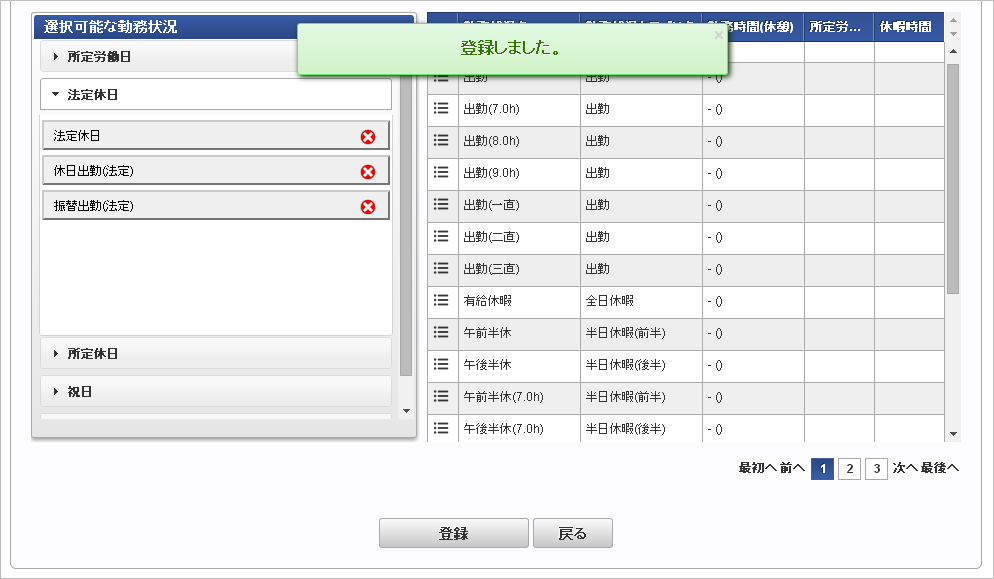Go to page 2
The height and width of the screenshot is (579, 994).
(x=849, y=469)
